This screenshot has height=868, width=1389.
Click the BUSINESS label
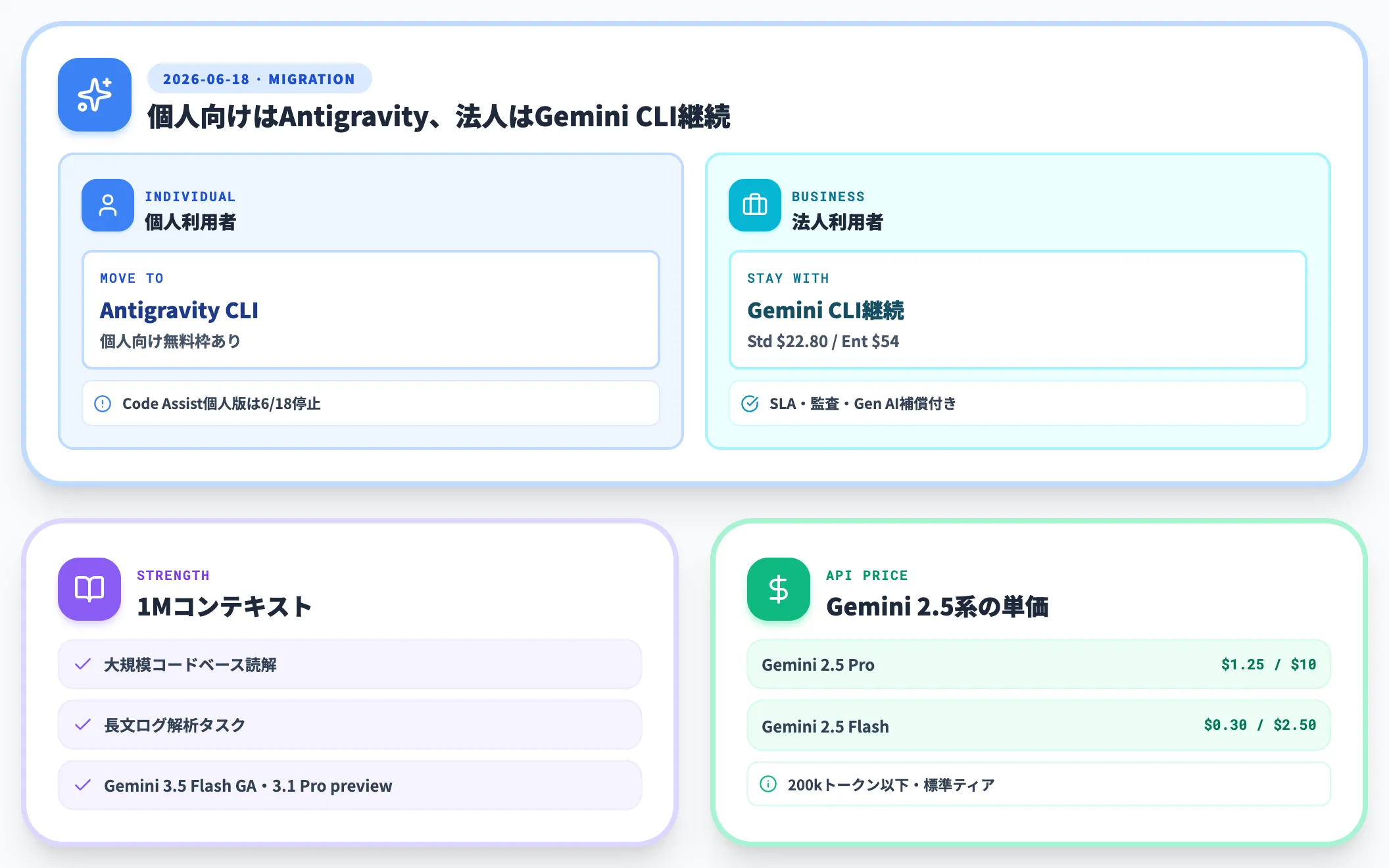click(828, 197)
